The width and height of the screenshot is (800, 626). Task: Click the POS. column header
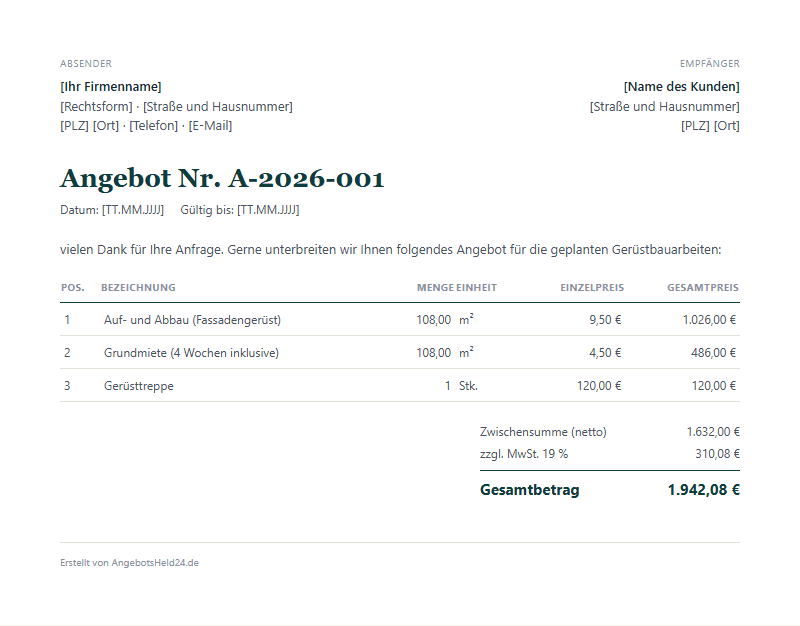point(72,288)
